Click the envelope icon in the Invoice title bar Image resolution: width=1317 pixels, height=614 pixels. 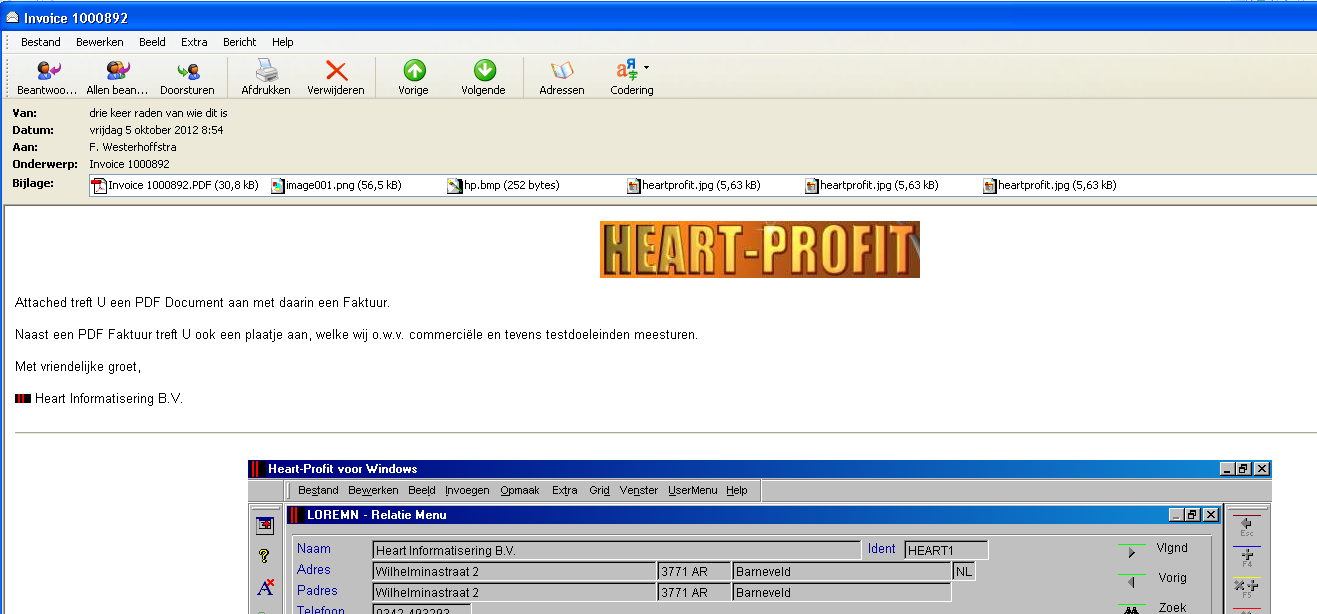point(12,17)
